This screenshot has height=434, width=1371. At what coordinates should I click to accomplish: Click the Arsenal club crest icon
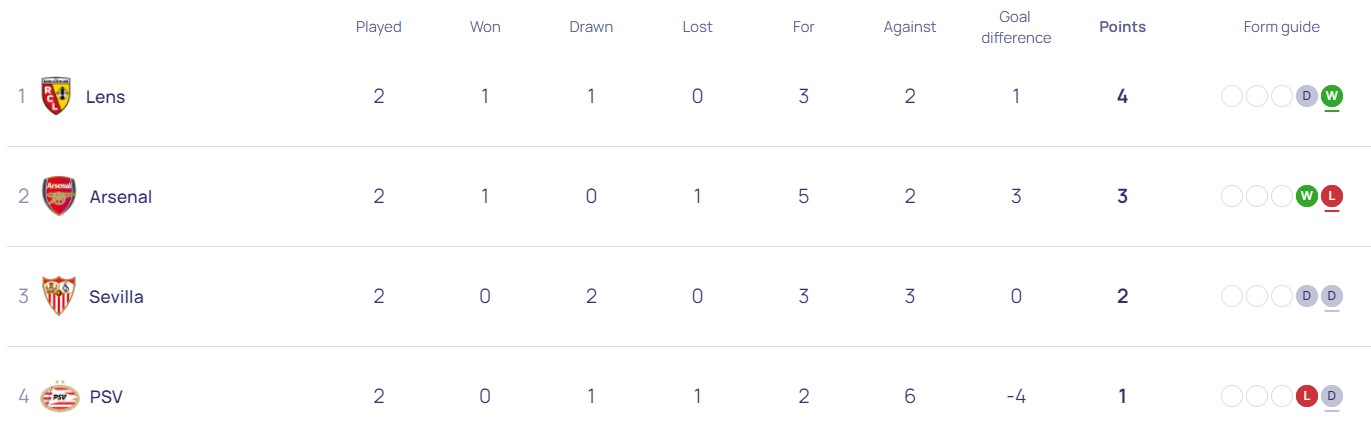(x=59, y=197)
